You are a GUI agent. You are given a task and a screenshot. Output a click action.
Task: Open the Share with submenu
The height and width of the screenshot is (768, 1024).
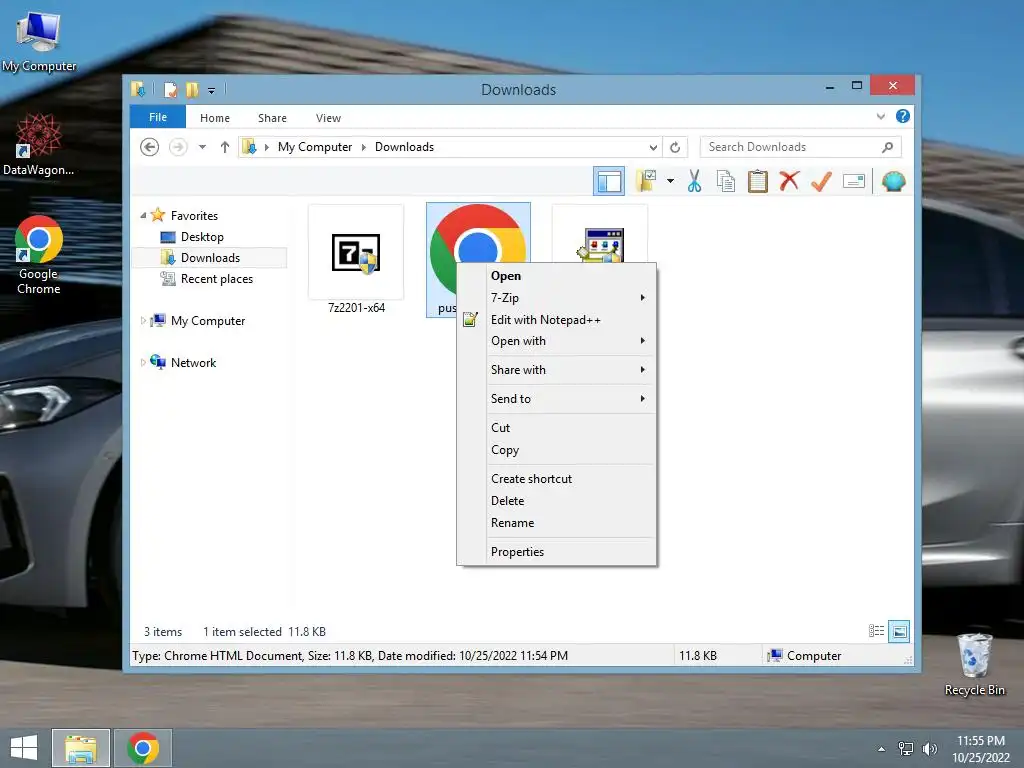tap(556, 370)
